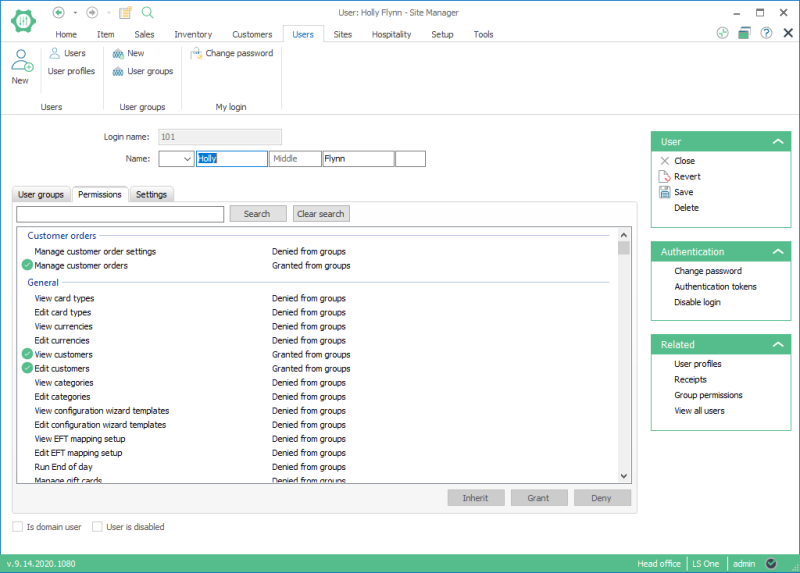The image size is (800, 573).
Task: Click the Middle name input field
Action: (x=295, y=159)
